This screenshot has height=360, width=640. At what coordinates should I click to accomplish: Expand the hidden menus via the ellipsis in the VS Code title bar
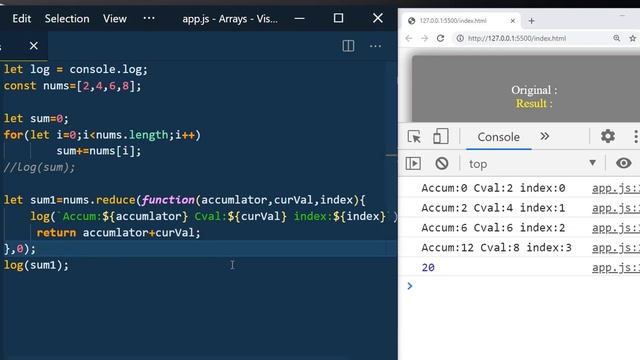tap(149, 18)
